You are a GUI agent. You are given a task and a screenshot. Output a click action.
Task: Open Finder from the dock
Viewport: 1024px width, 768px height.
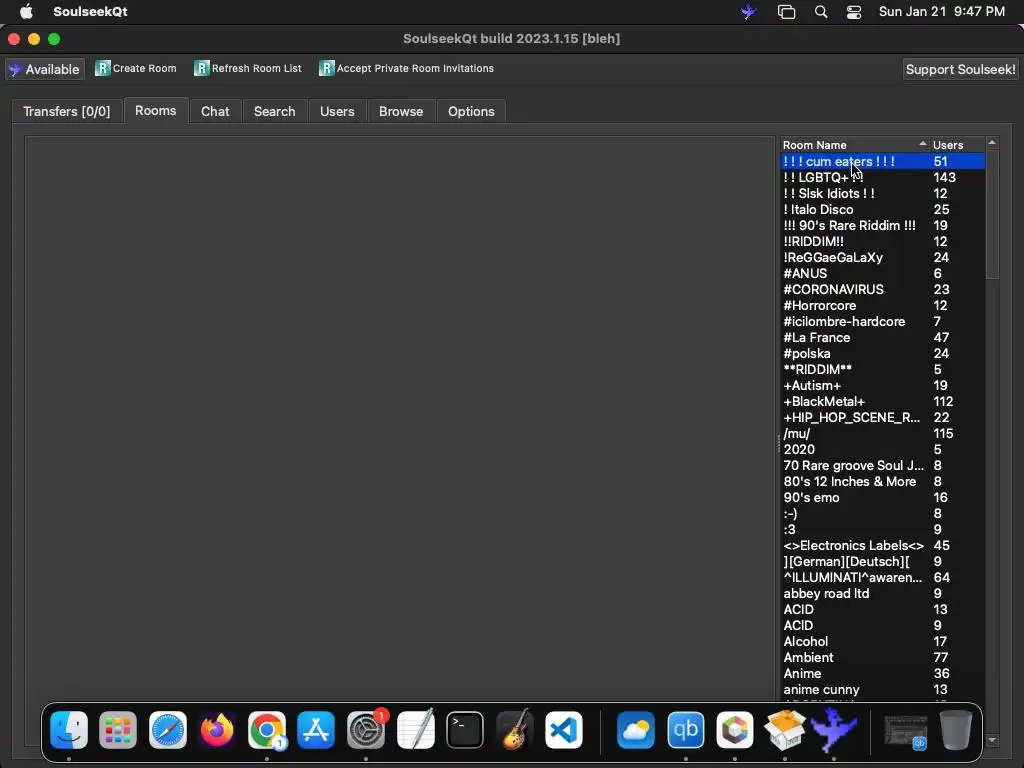click(x=69, y=729)
